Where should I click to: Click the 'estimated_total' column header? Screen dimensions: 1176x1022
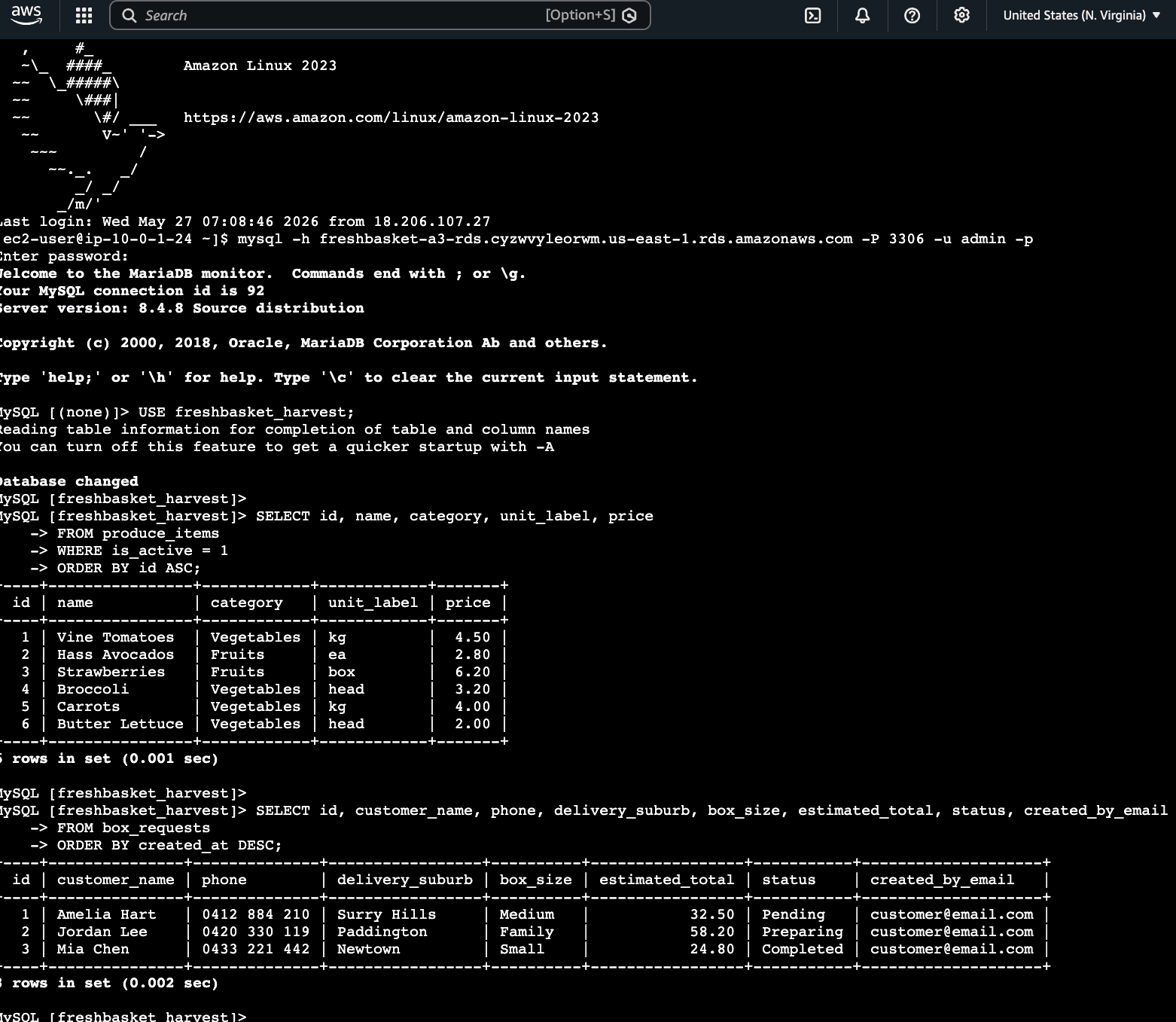click(666, 880)
